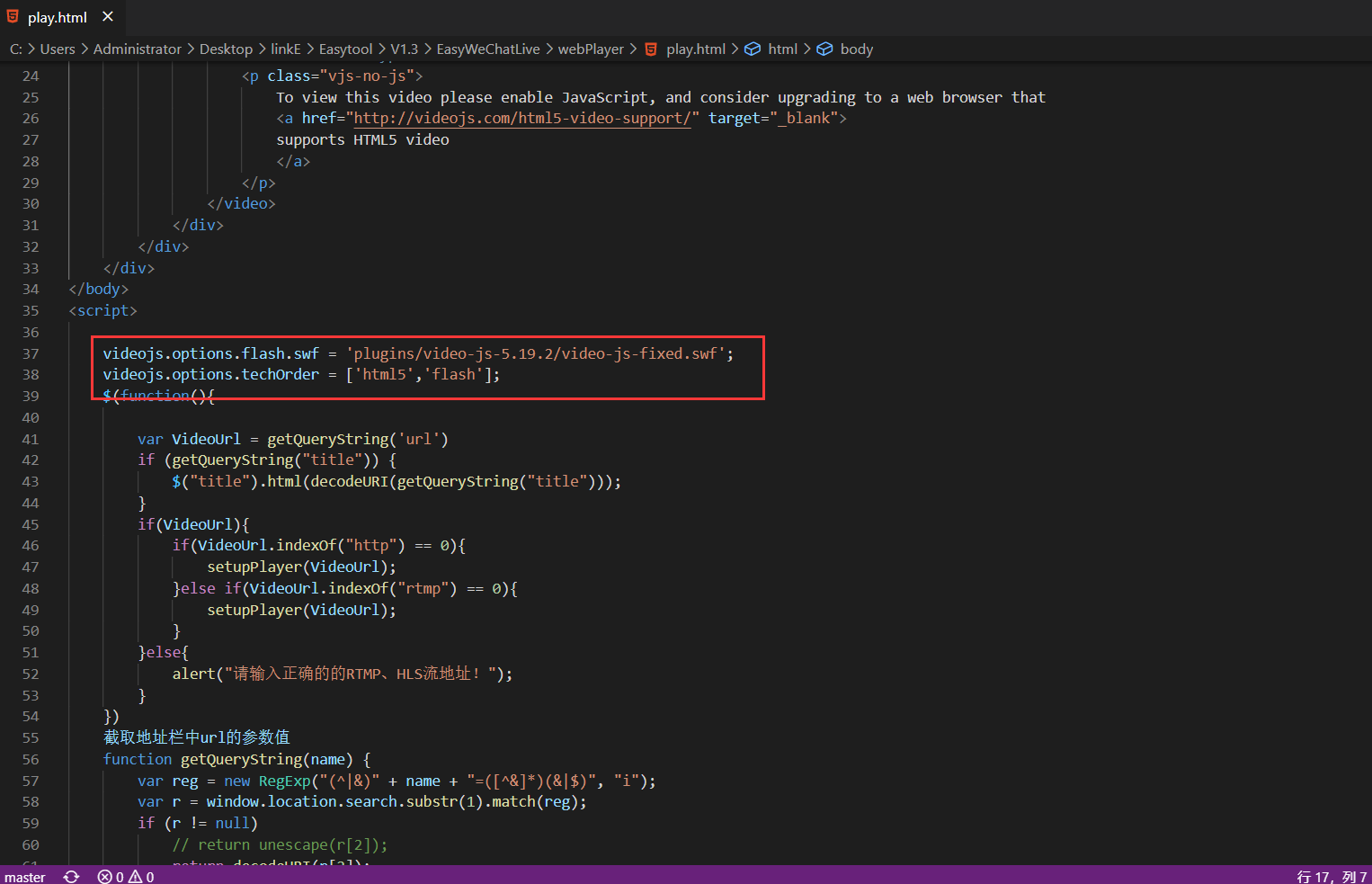Click window.location.search on line 58
Image resolution: width=1372 pixels, height=884 pixels.
pyautogui.click(x=302, y=801)
